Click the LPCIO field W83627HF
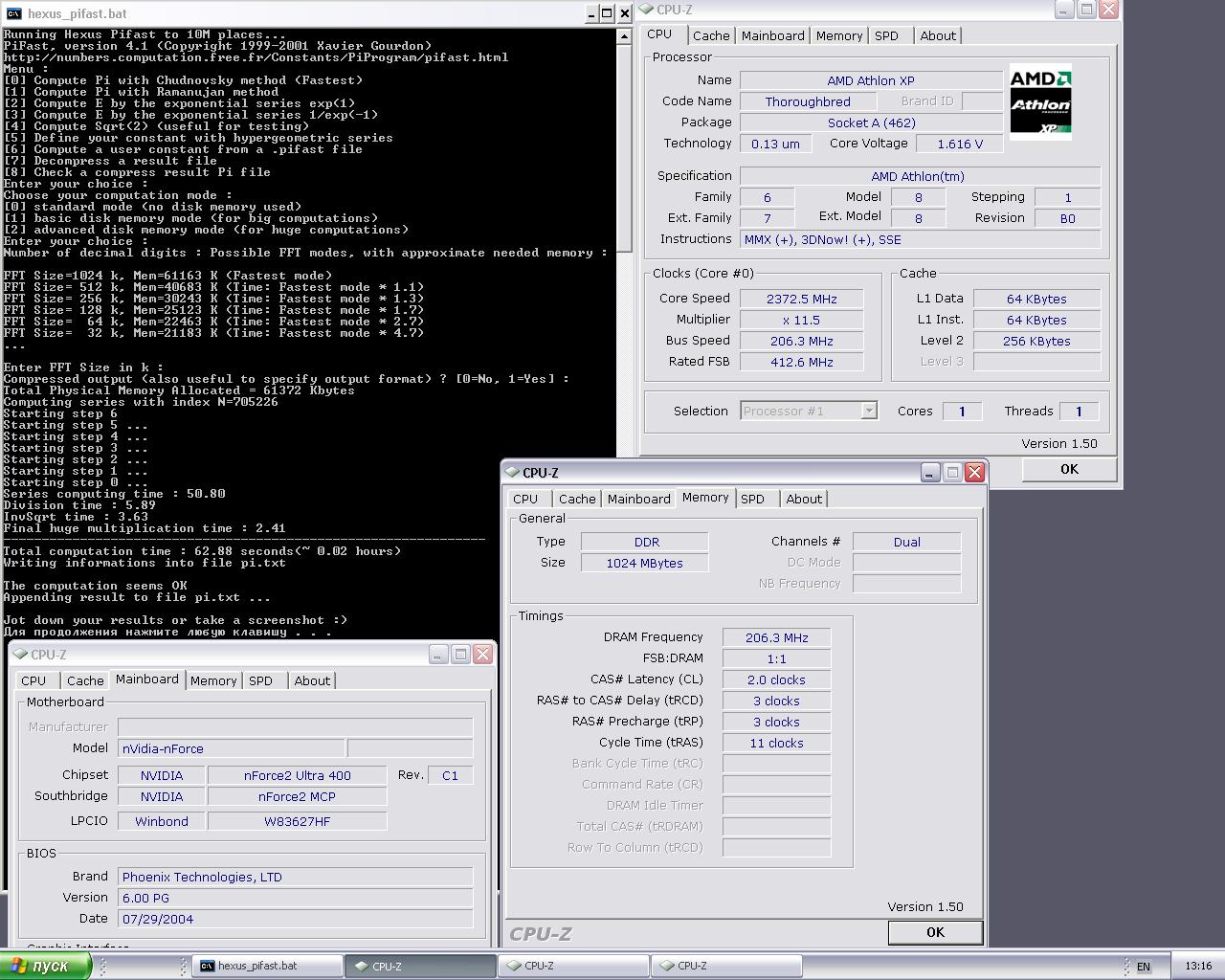 (297, 821)
